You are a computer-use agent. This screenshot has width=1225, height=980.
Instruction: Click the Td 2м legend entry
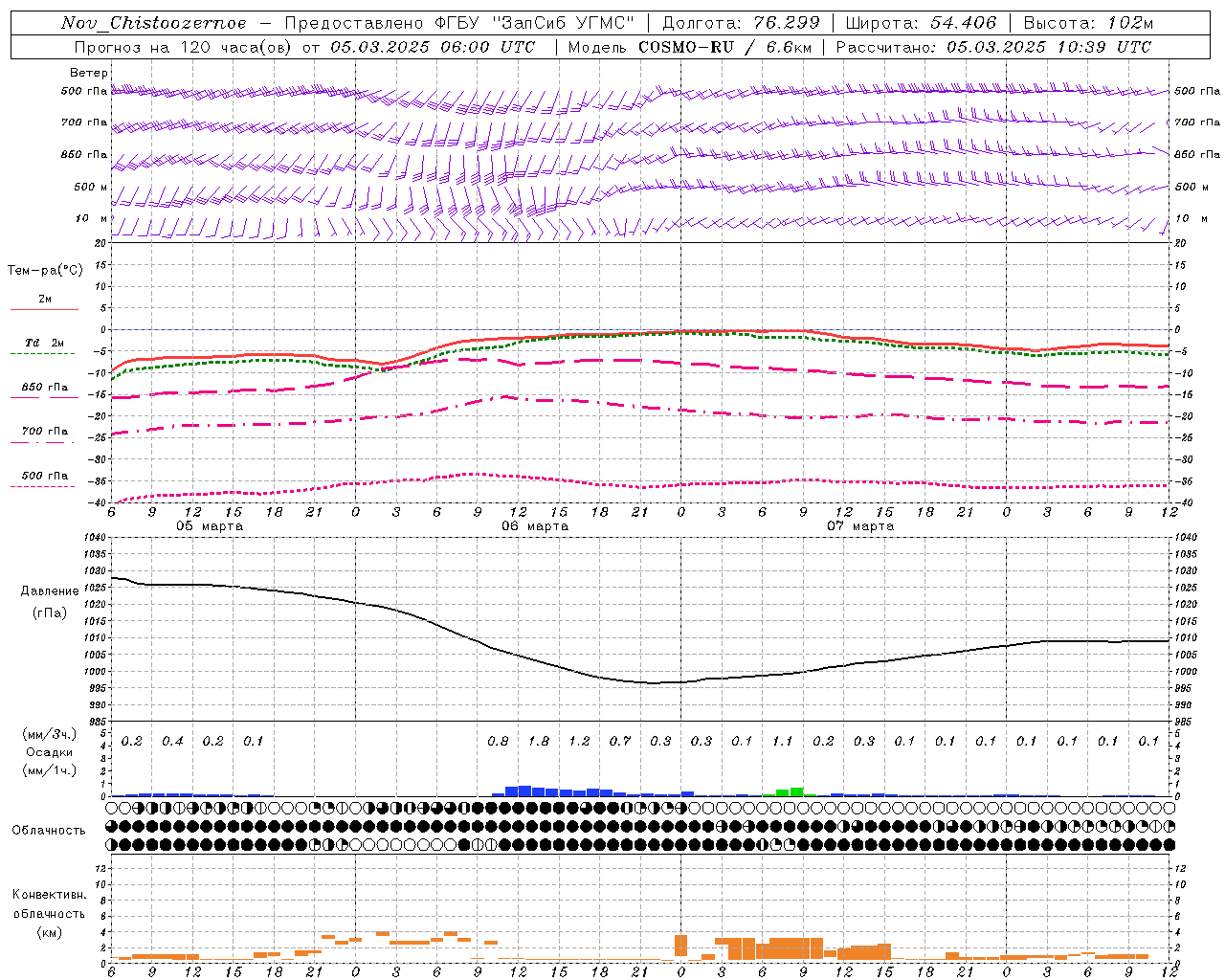coord(45,343)
